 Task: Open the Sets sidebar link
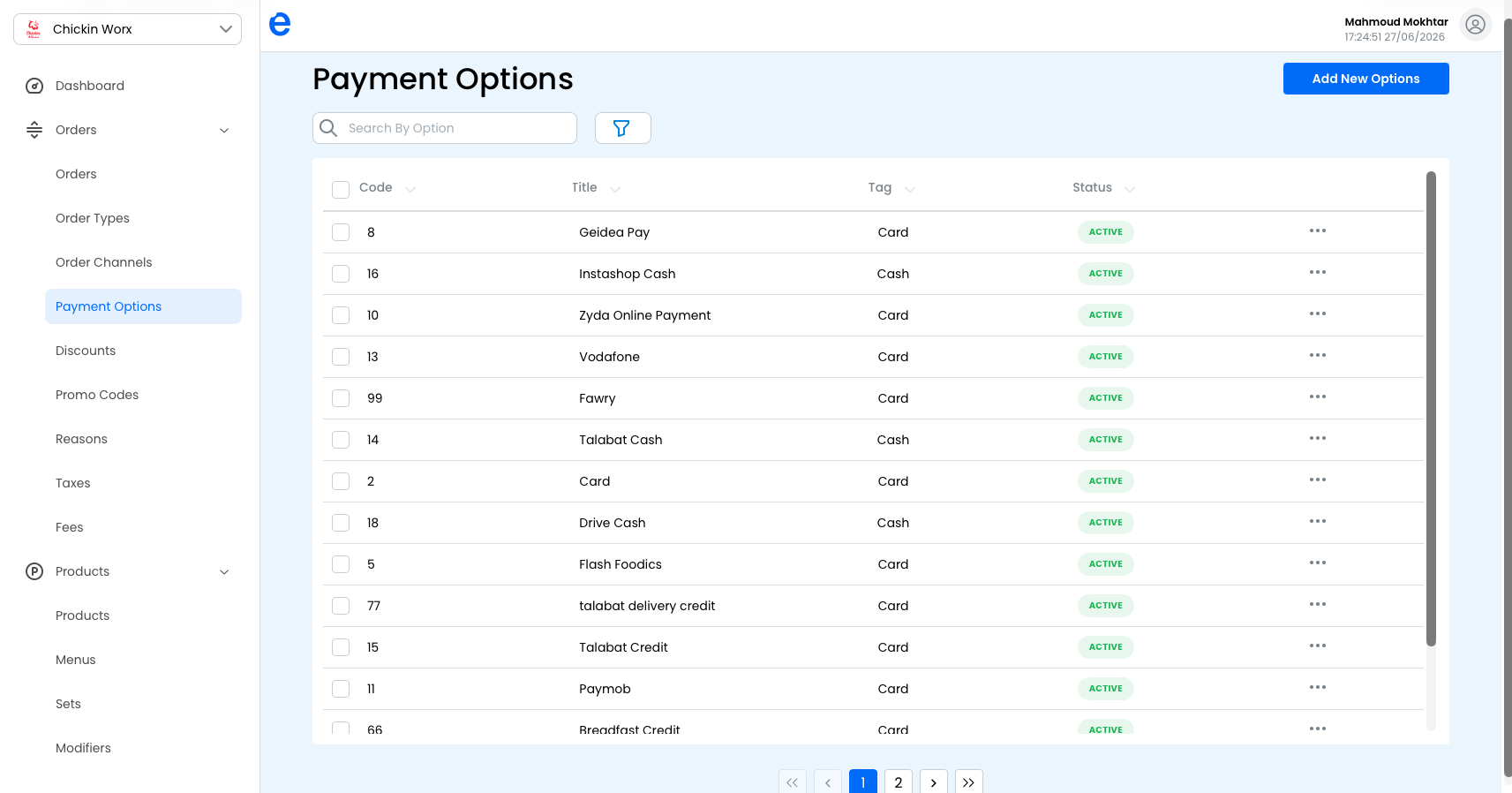click(x=68, y=704)
